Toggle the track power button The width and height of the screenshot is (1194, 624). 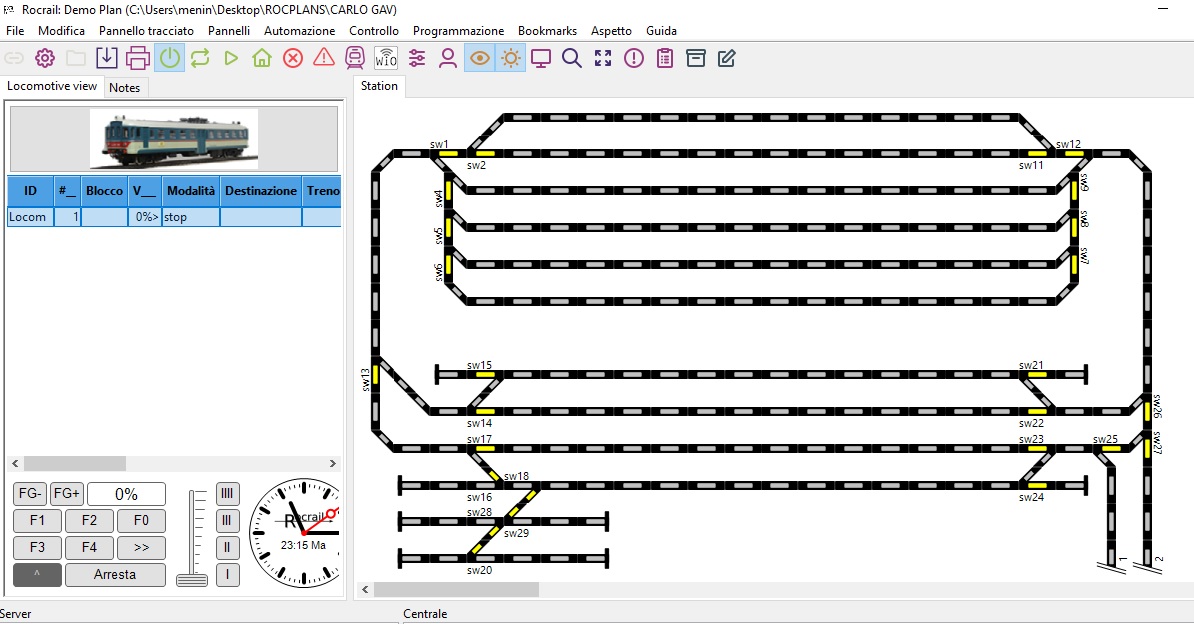point(169,58)
